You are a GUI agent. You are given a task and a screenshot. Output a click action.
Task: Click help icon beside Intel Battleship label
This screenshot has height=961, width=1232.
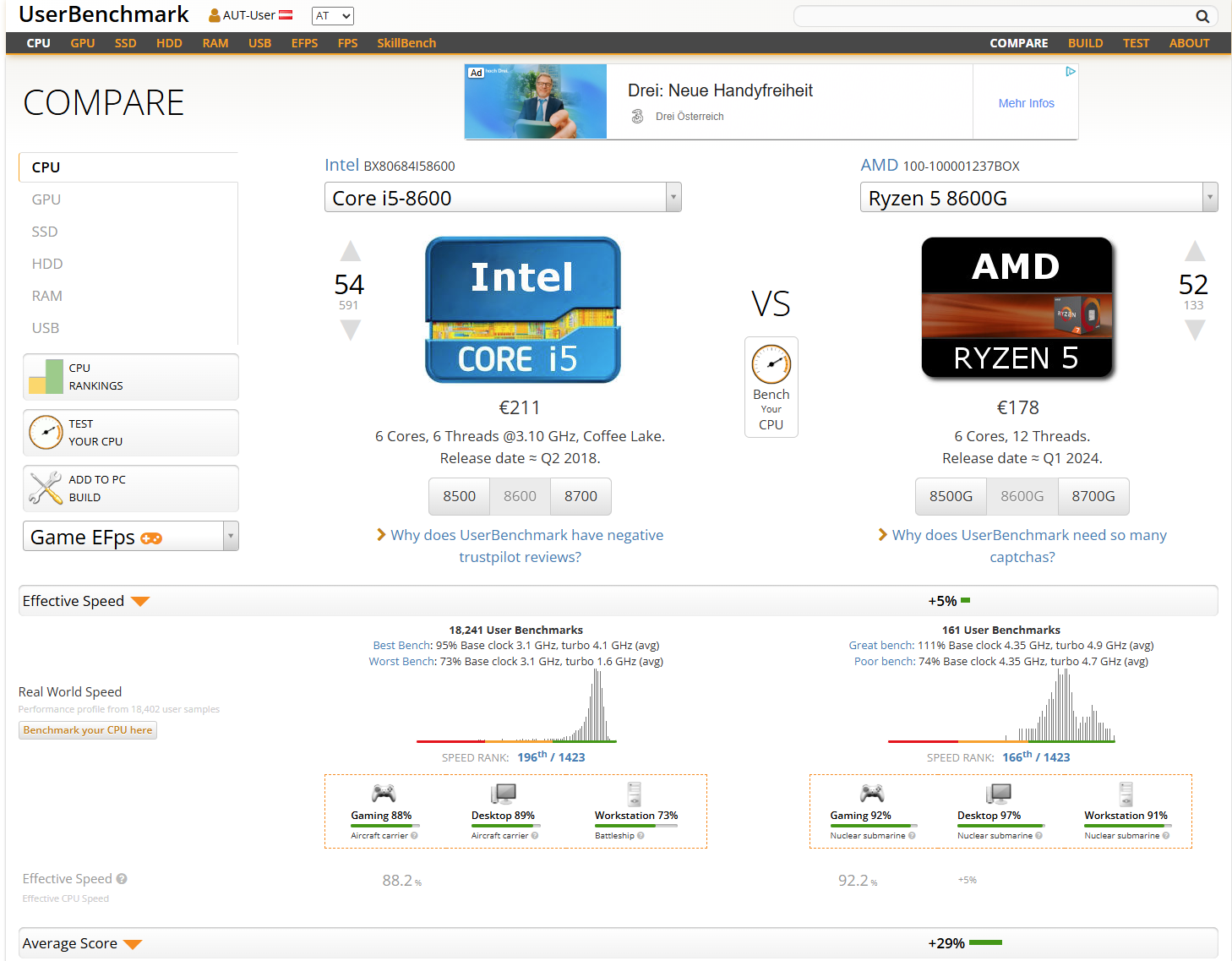641,836
